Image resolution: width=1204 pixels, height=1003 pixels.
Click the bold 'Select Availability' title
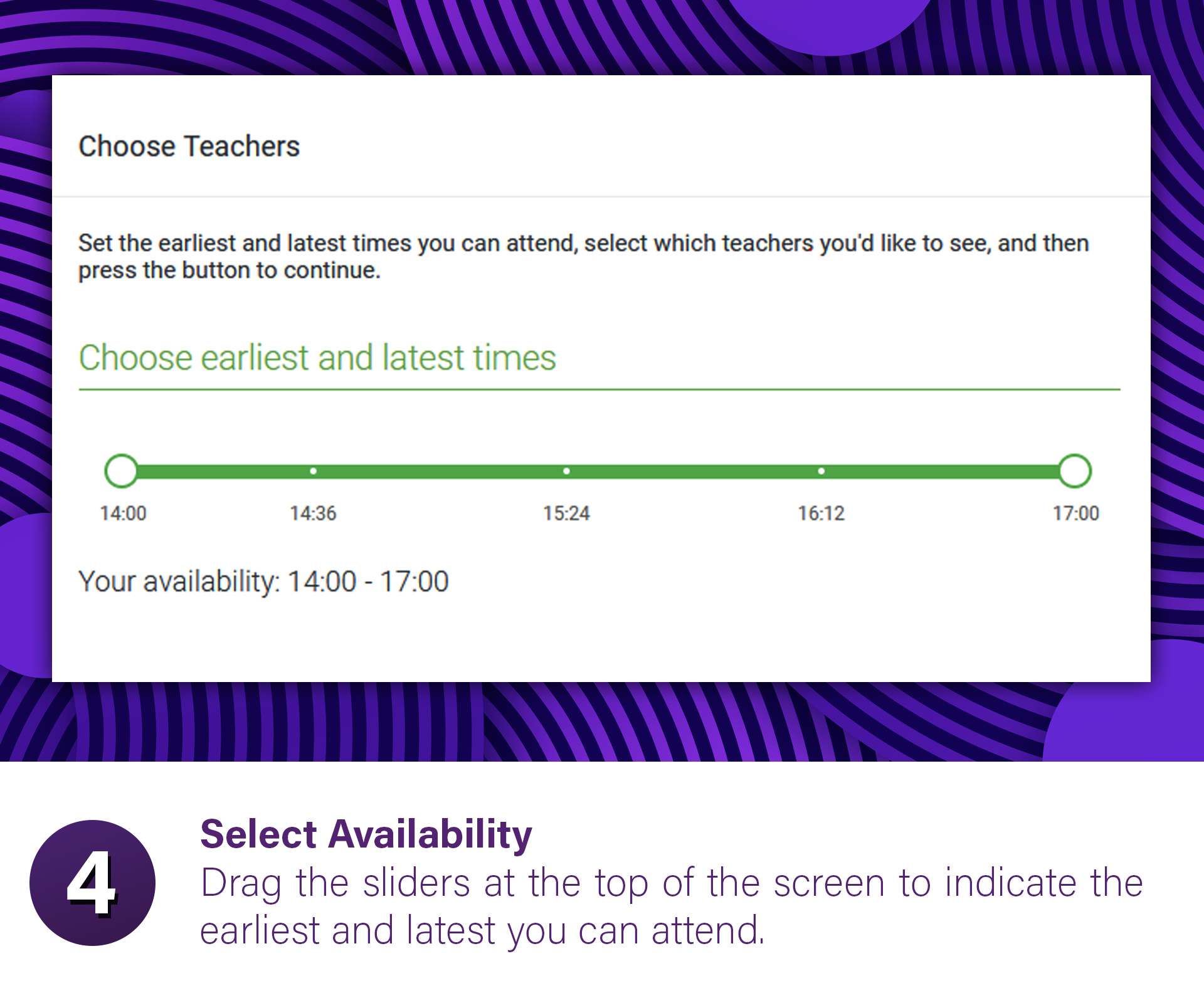(x=366, y=834)
